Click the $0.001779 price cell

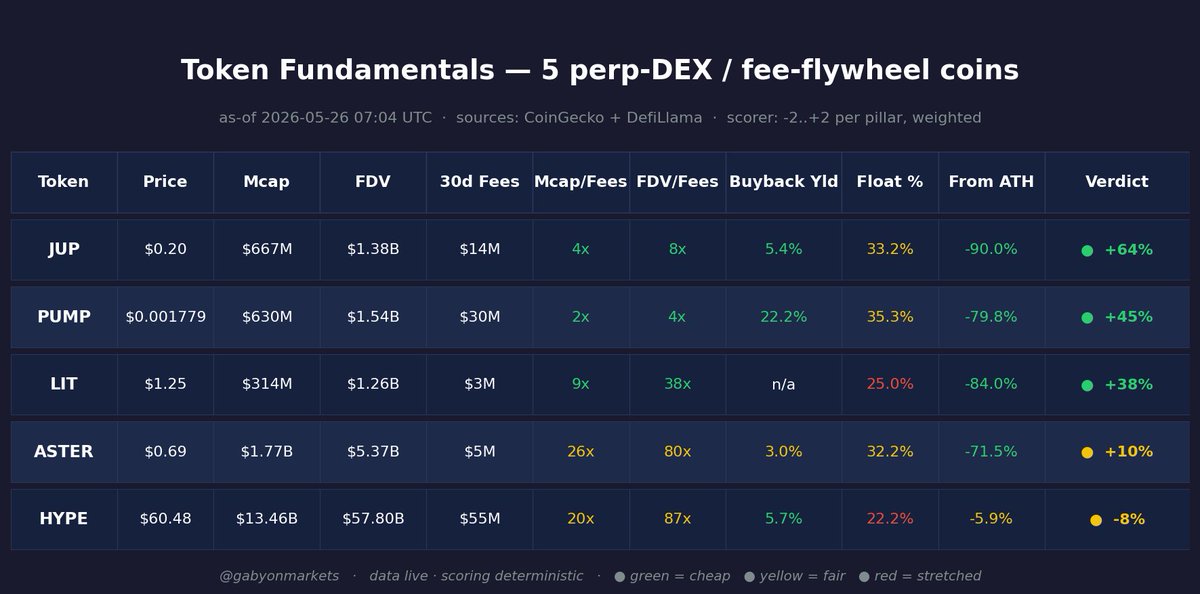tap(165, 317)
